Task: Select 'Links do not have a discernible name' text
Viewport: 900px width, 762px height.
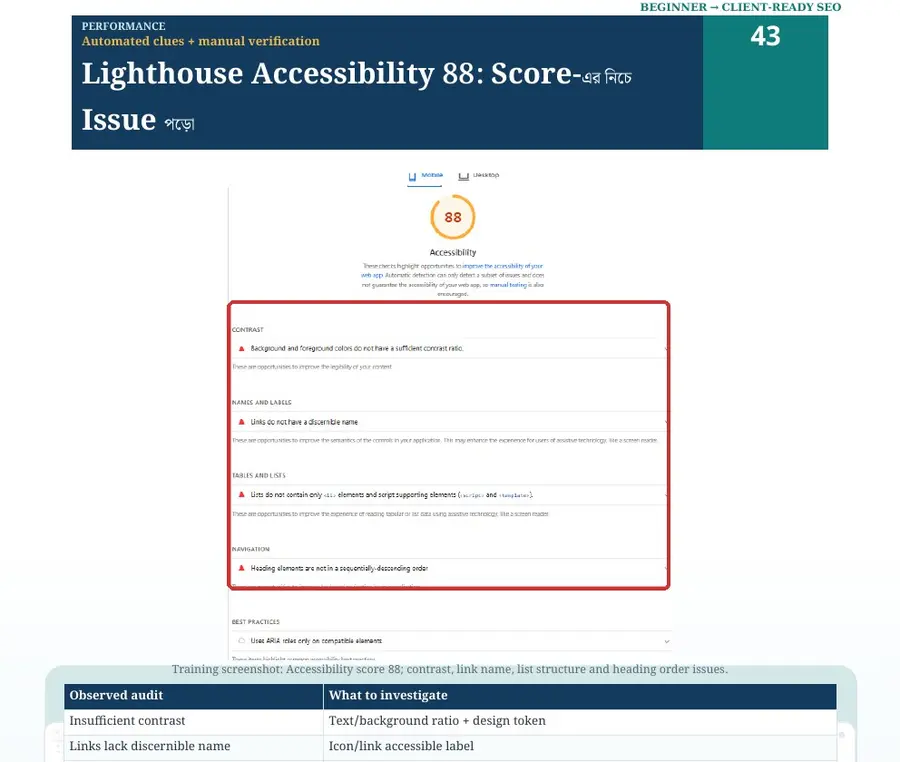Action: (x=304, y=422)
